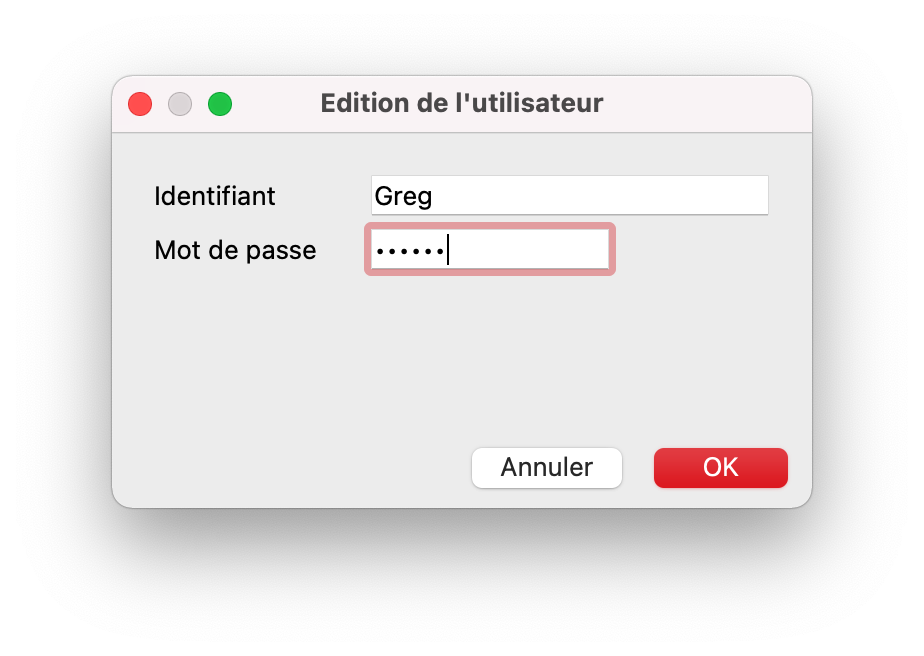The image size is (924, 656).
Task: Place cursor on the word Greg
Action: click(x=403, y=196)
